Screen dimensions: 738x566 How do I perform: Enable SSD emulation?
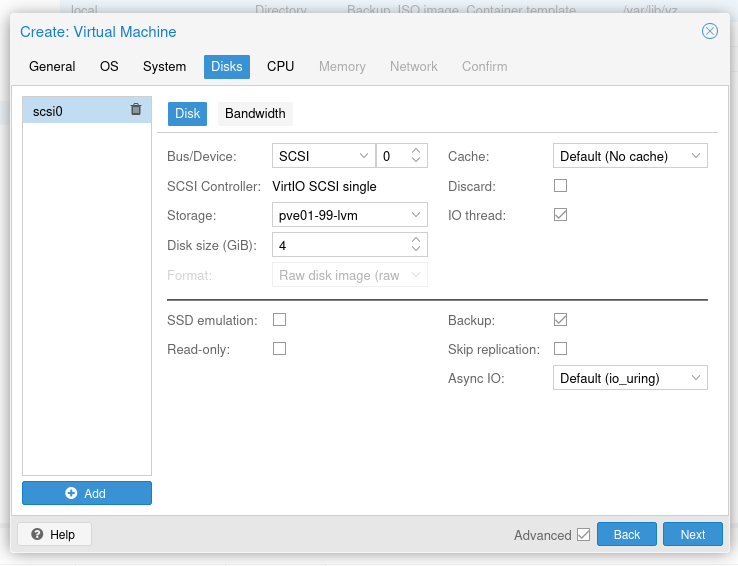tap(280, 319)
